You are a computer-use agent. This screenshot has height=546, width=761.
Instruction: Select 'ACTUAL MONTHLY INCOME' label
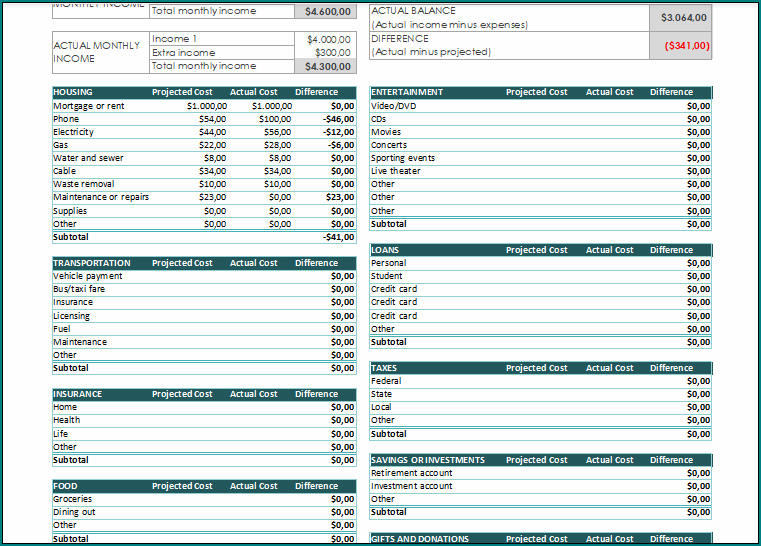(97, 52)
